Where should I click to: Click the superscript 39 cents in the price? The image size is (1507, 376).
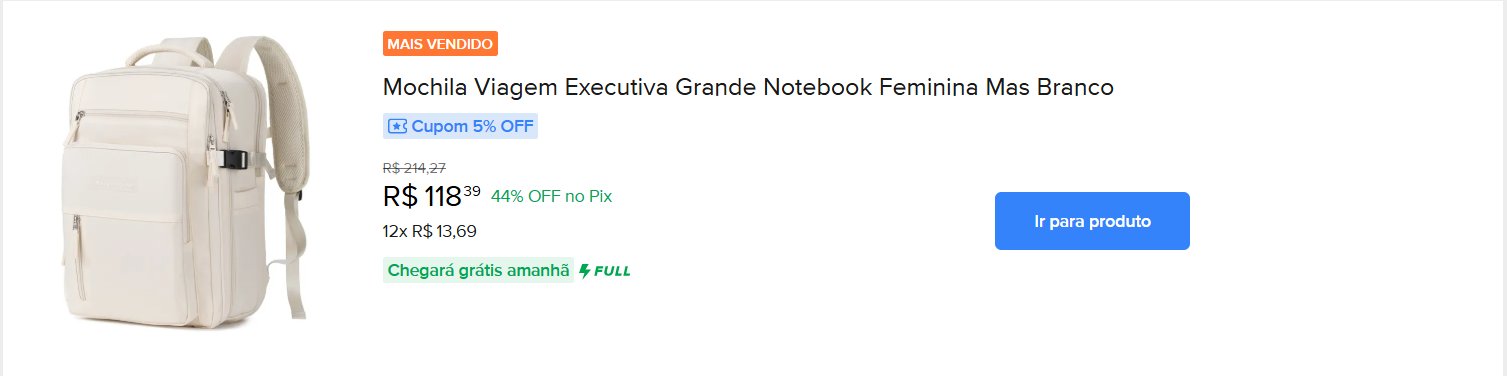coord(472,190)
